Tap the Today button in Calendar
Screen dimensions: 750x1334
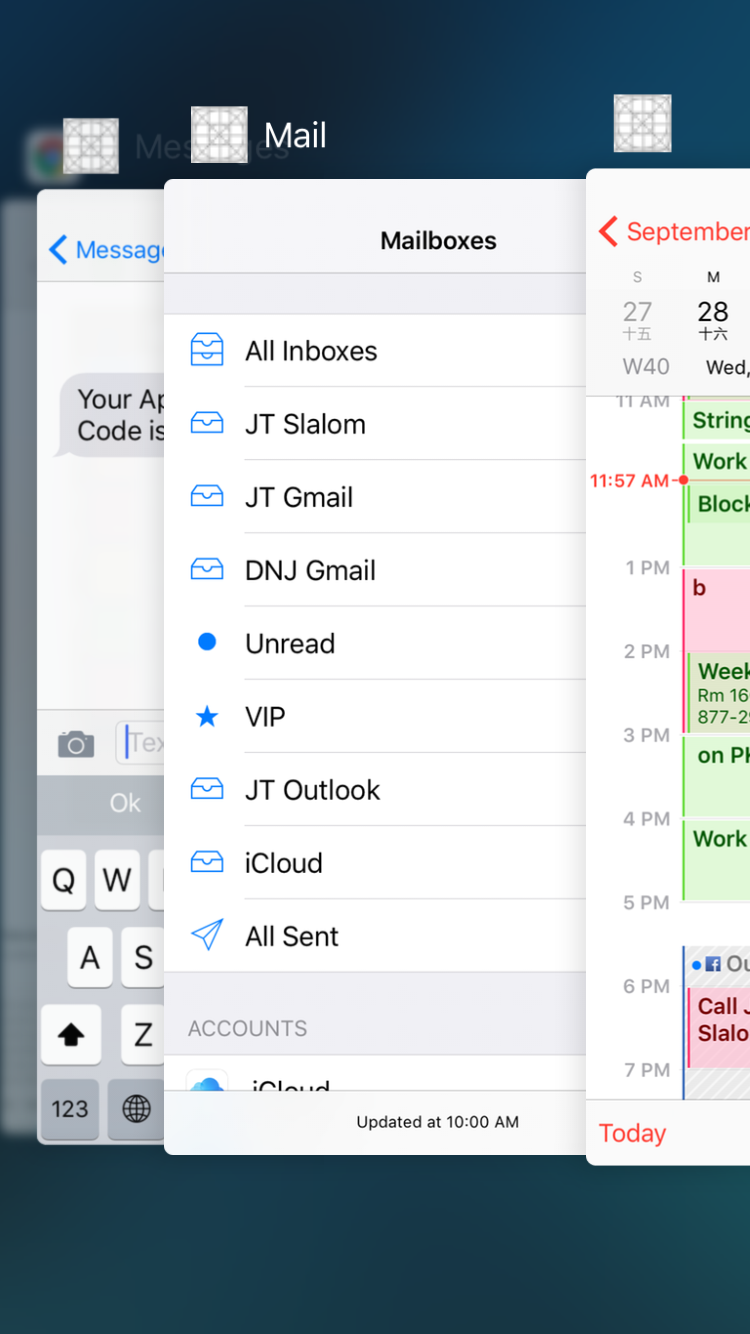point(632,1133)
